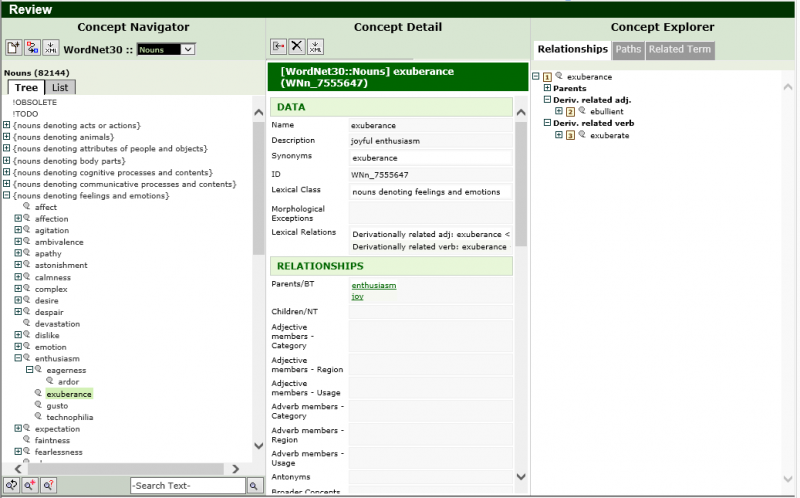800x498 pixels.
Task: Click the search button next to Search Text
Action: [x=254, y=486]
